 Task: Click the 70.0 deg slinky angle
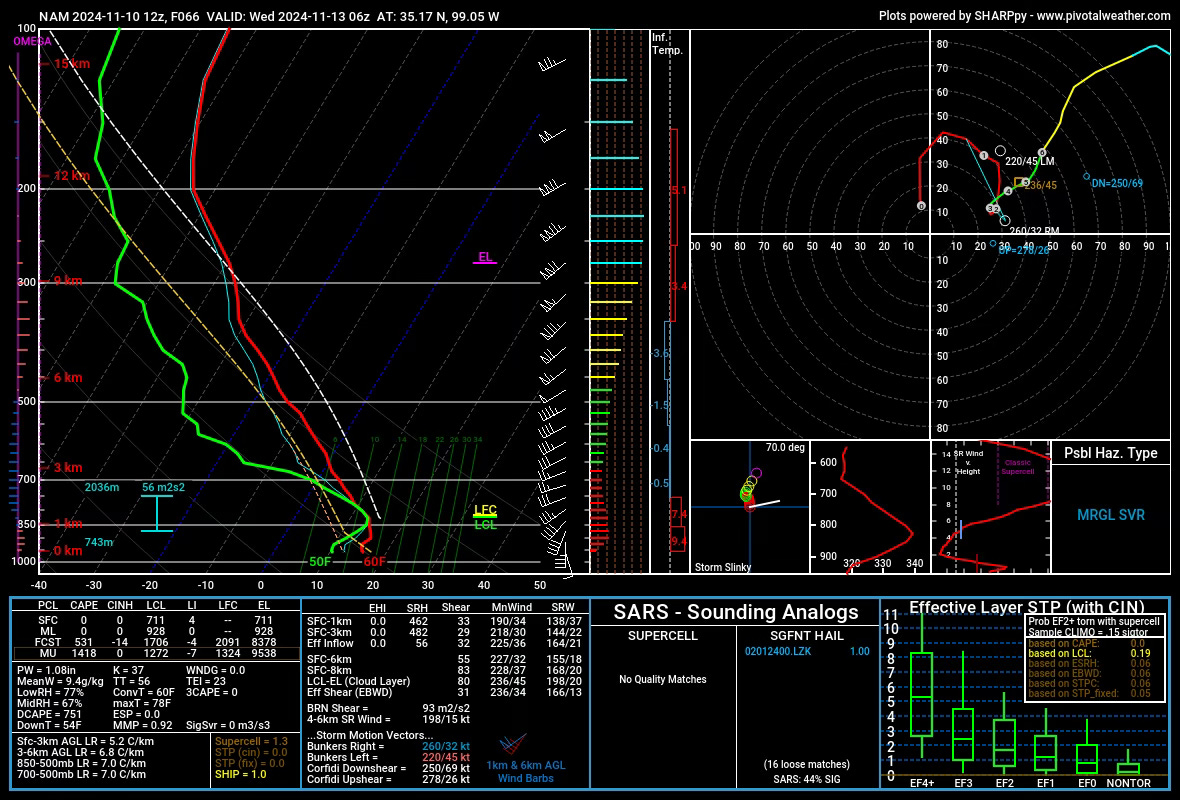[x=785, y=447]
